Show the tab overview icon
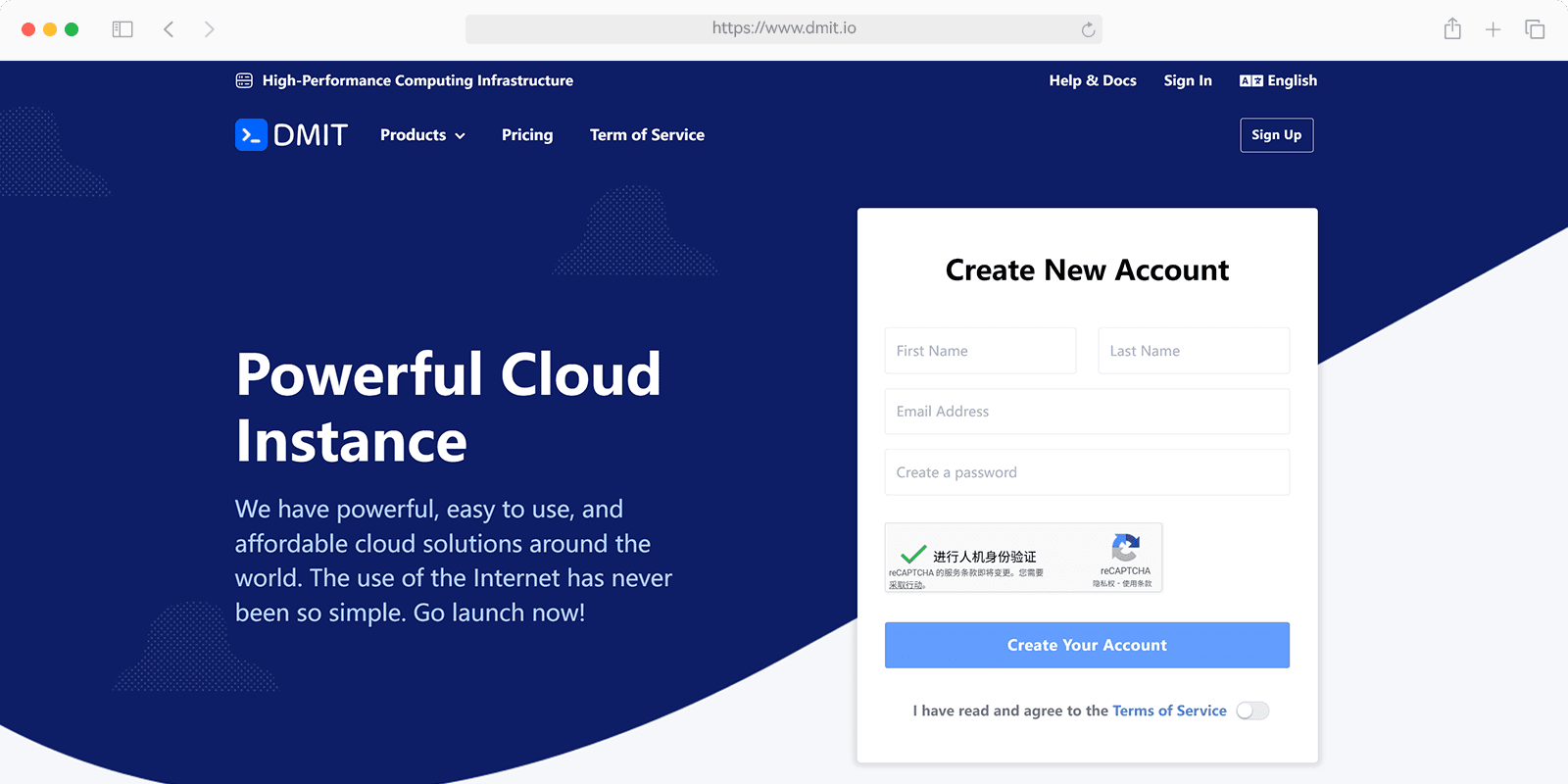The image size is (1568, 784). tap(1535, 29)
